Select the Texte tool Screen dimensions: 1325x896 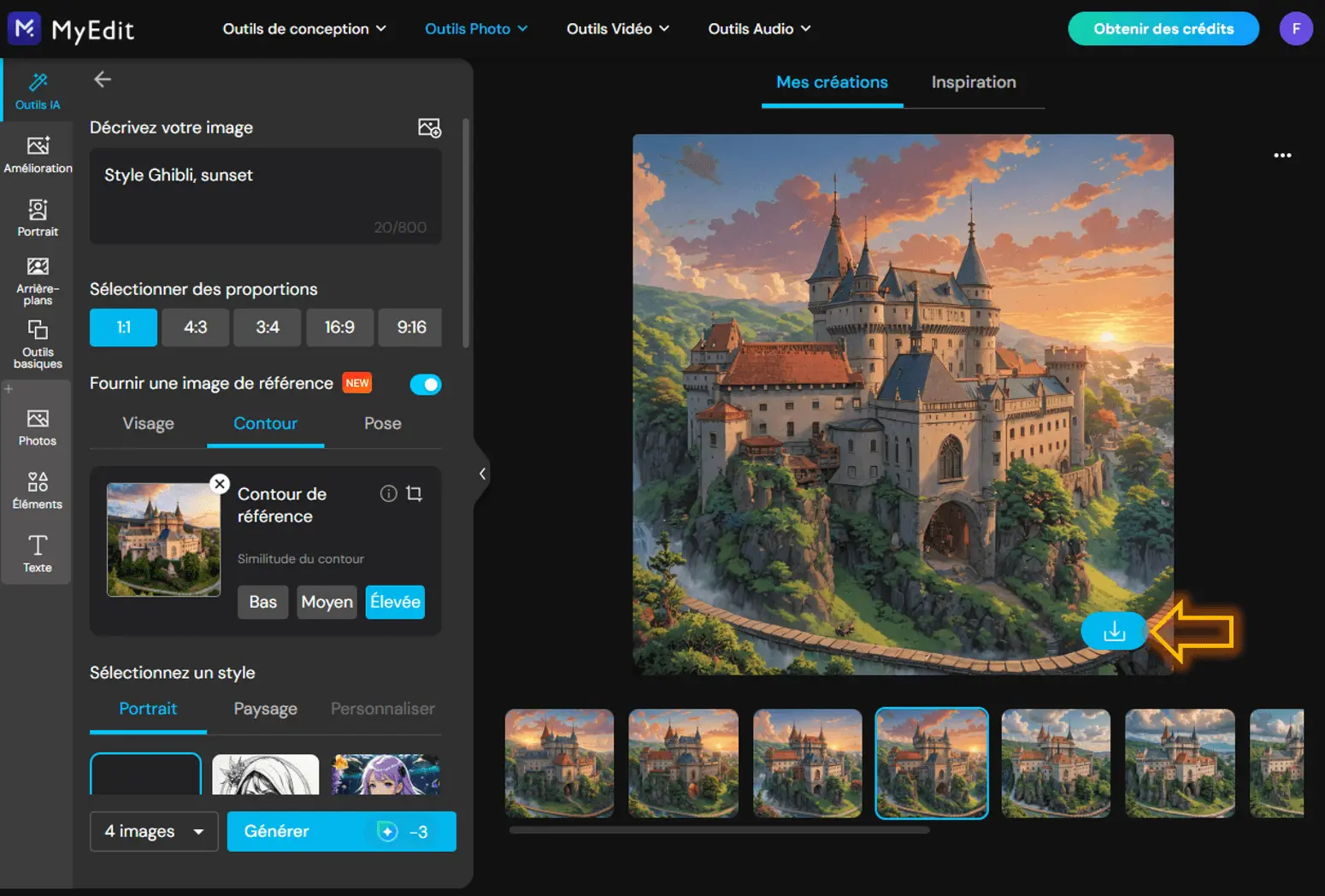(x=38, y=553)
